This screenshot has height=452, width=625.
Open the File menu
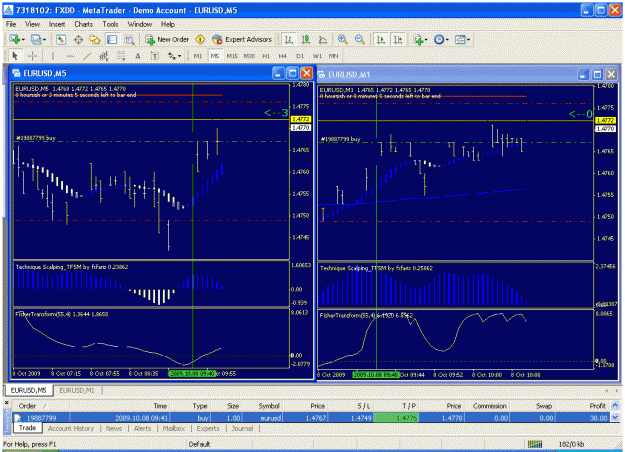11,24
